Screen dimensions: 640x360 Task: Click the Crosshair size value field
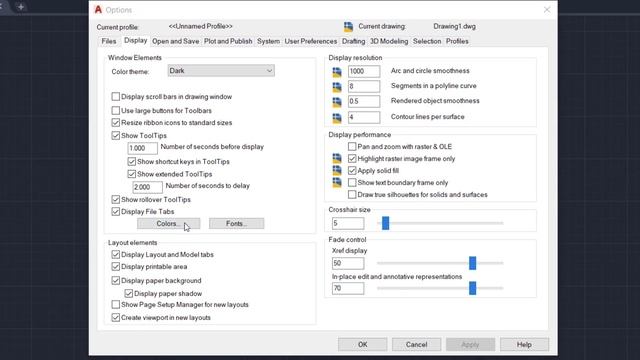pyautogui.click(x=348, y=223)
